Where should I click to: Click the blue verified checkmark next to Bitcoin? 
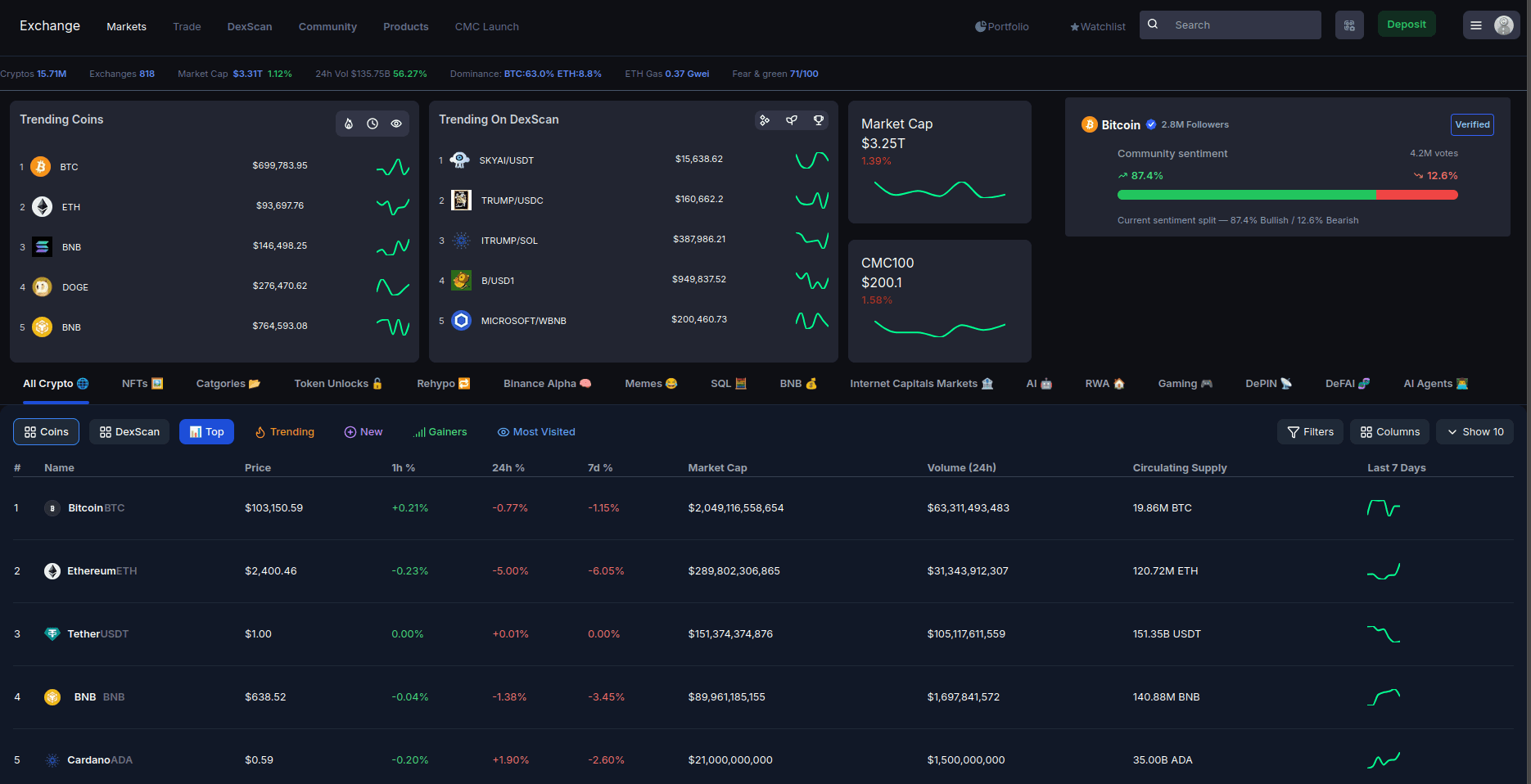tap(1151, 124)
